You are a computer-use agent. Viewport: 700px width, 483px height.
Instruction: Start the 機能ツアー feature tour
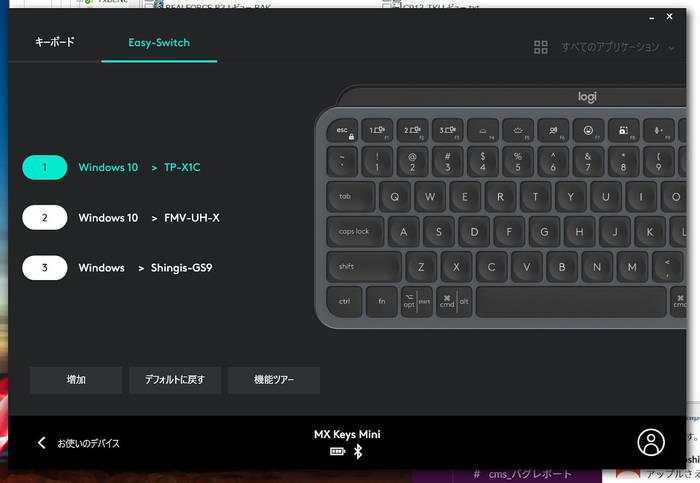coord(274,380)
